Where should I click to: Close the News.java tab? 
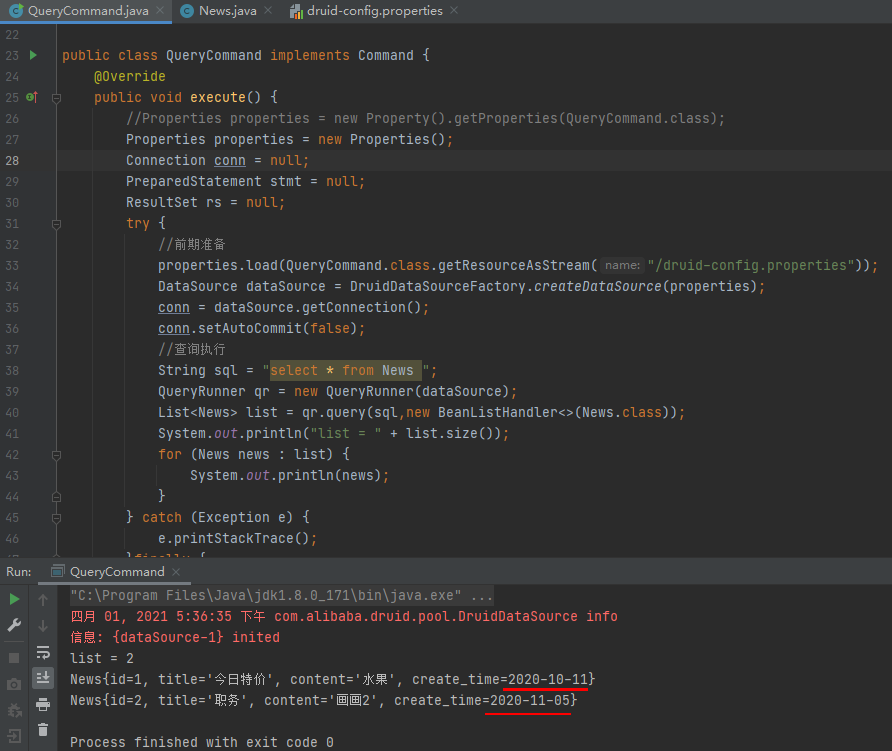coord(268,10)
